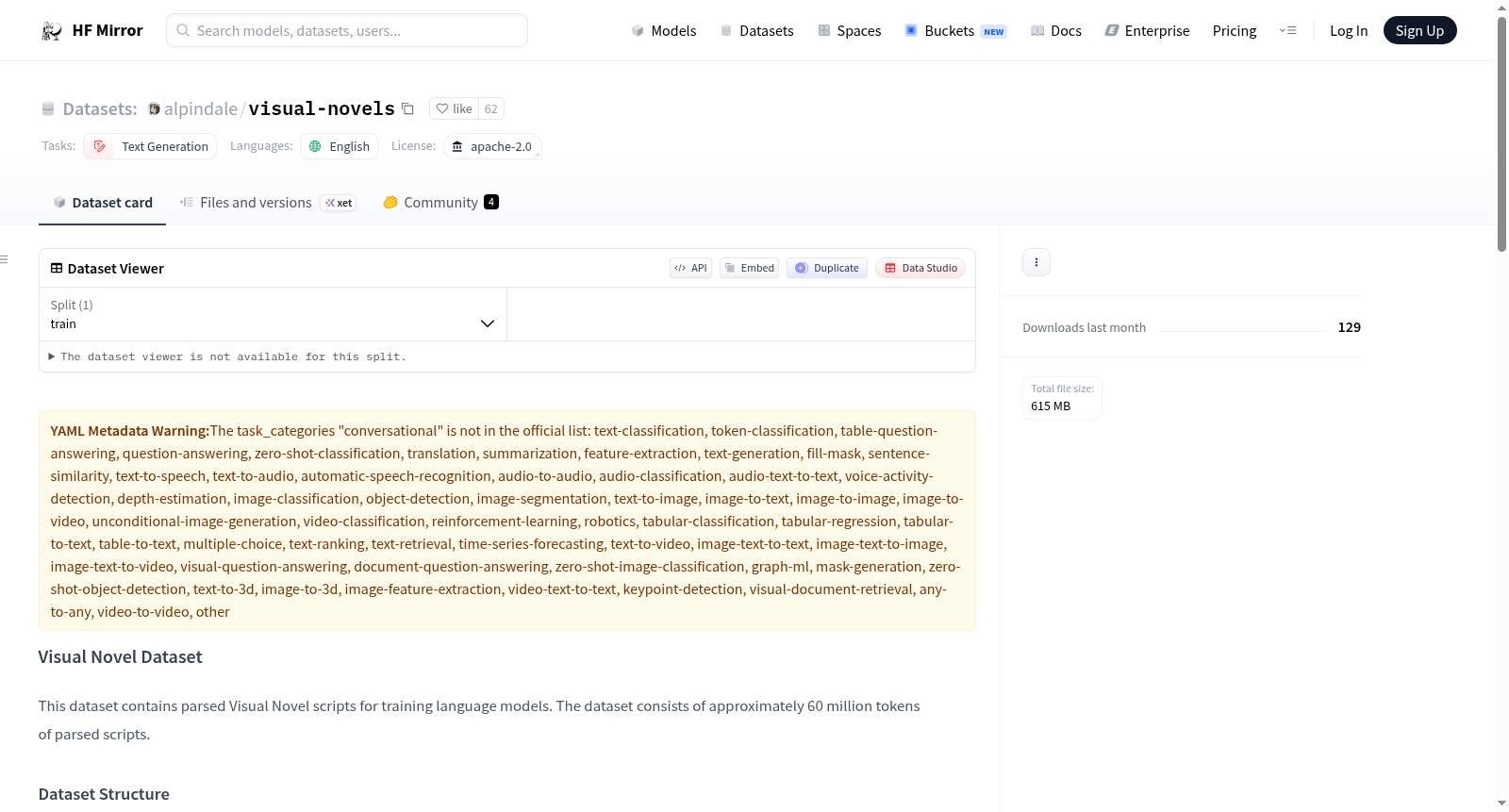Open the table of contents sidebar toggle
The width and height of the screenshot is (1509, 812).
[4, 258]
